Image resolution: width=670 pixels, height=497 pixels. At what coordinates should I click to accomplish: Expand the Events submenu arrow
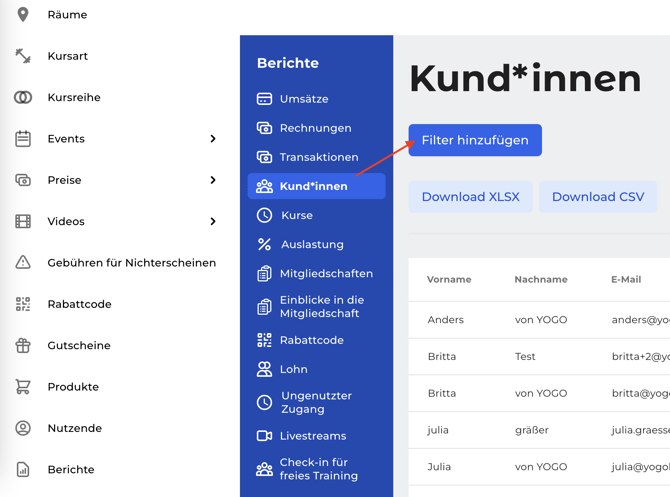[213, 139]
